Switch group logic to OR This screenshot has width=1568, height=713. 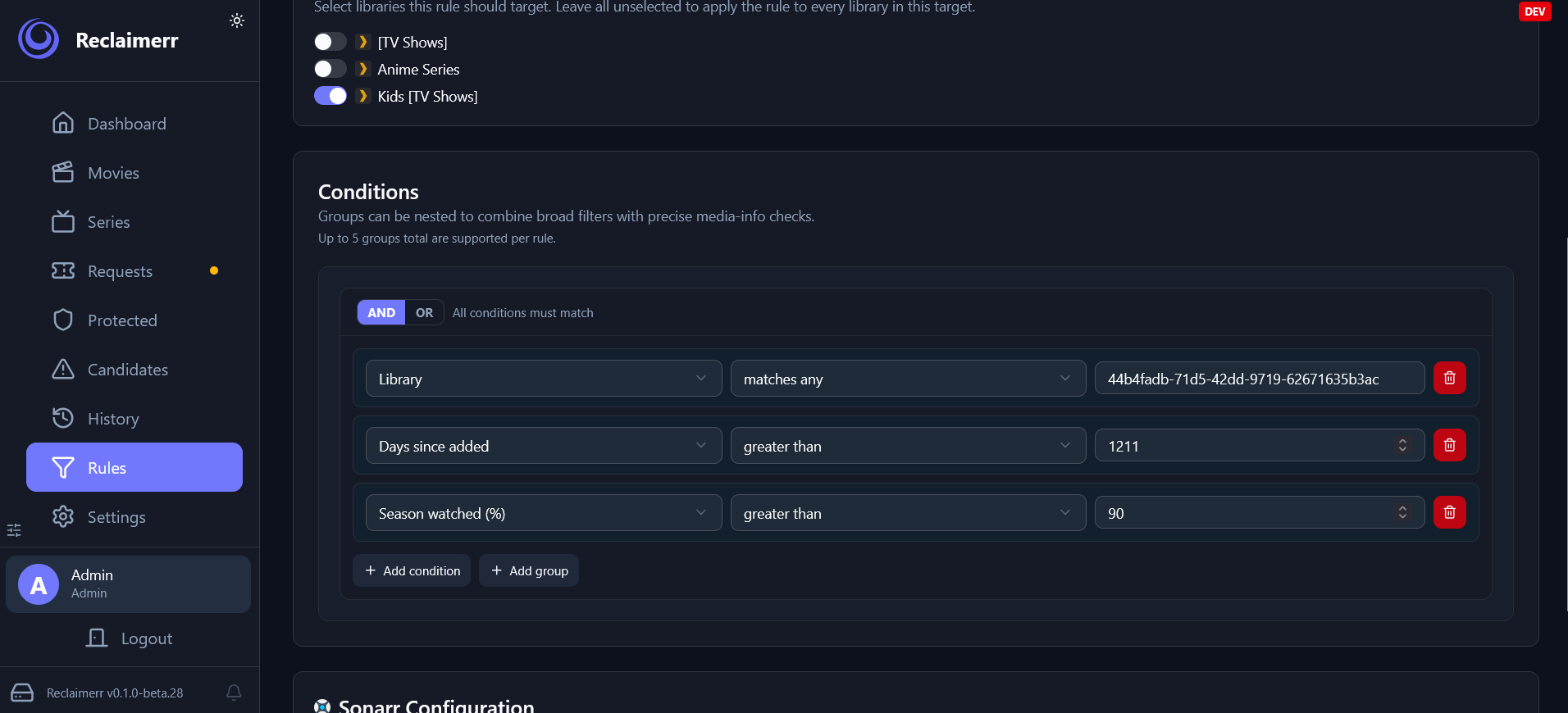click(x=424, y=312)
